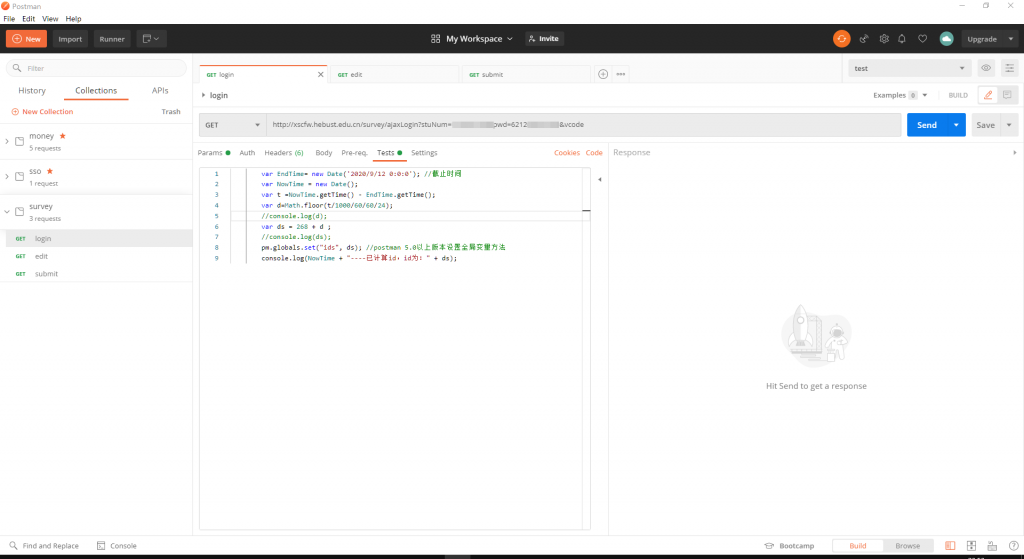The height and width of the screenshot is (559, 1024).
Task: Open the test environment dropdown
Action: click(908, 68)
